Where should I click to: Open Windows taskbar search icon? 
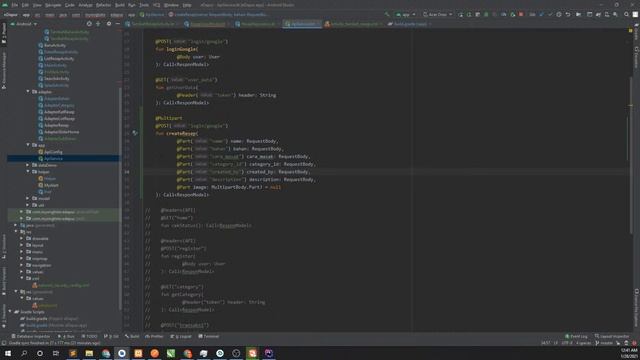point(24,353)
